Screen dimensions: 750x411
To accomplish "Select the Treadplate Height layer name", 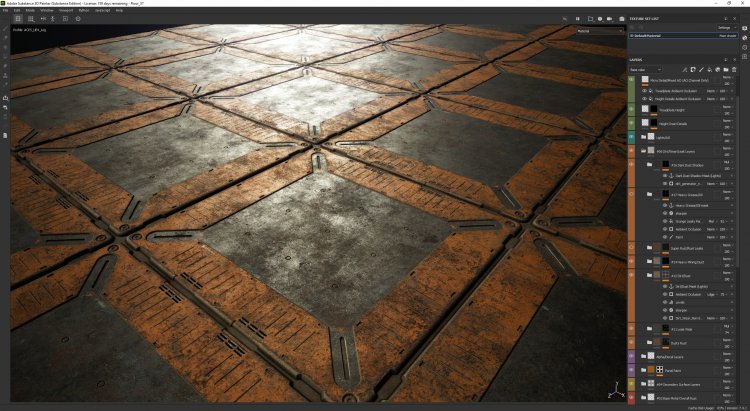I will click(x=672, y=110).
